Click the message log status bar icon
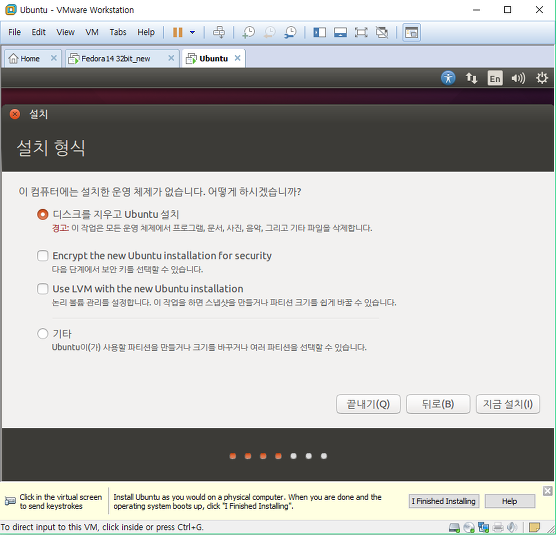The image size is (556, 535). (x=534, y=528)
